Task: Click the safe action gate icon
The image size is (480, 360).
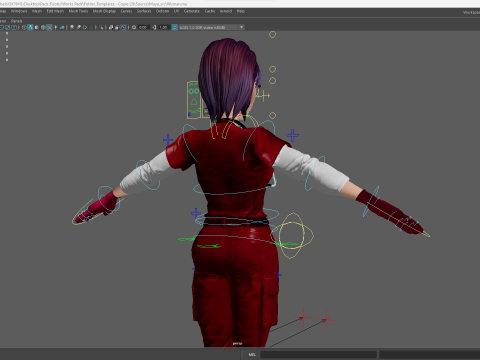Action: click(x=8, y=27)
